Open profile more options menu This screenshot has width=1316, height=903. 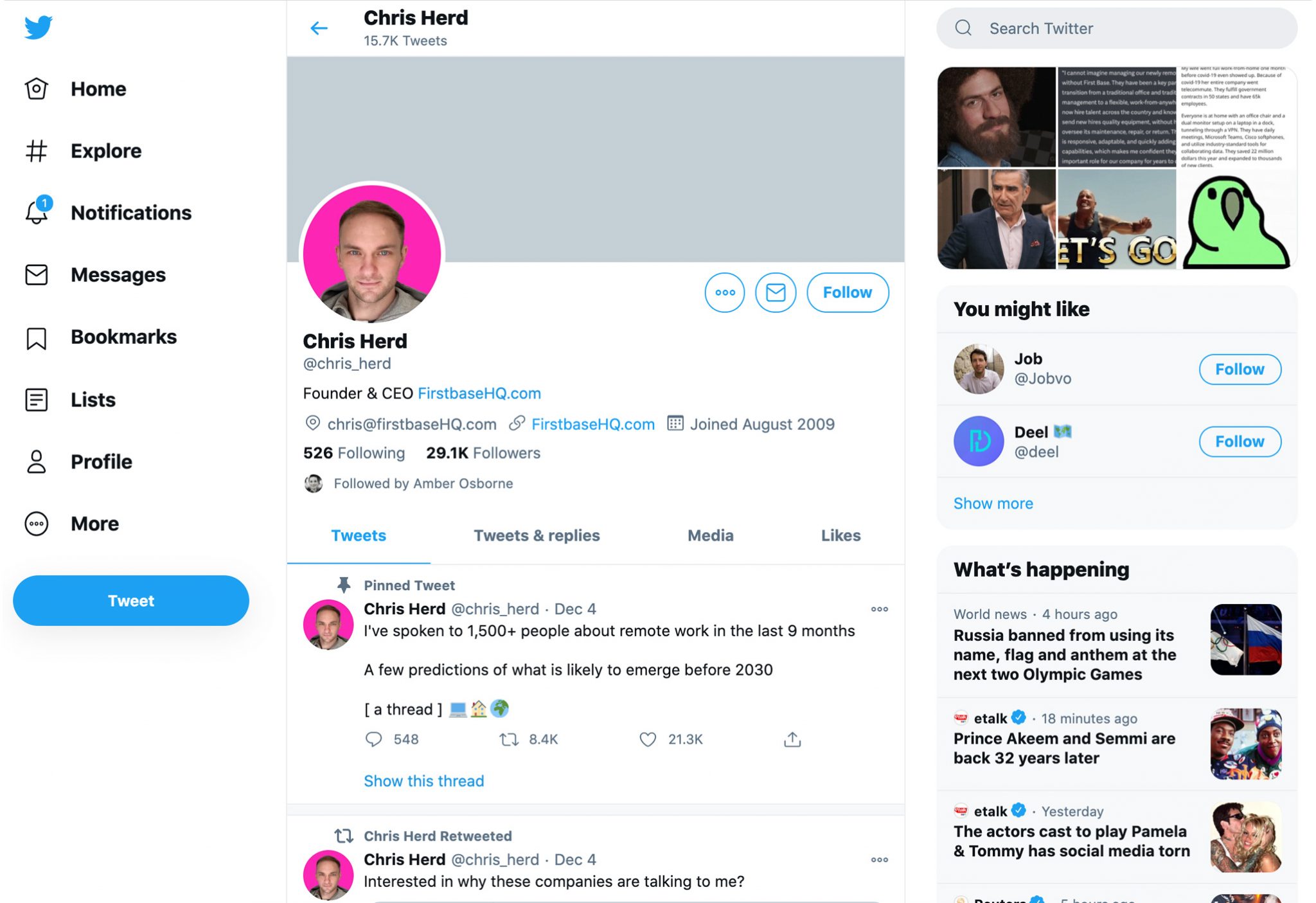[x=724, y=292]
